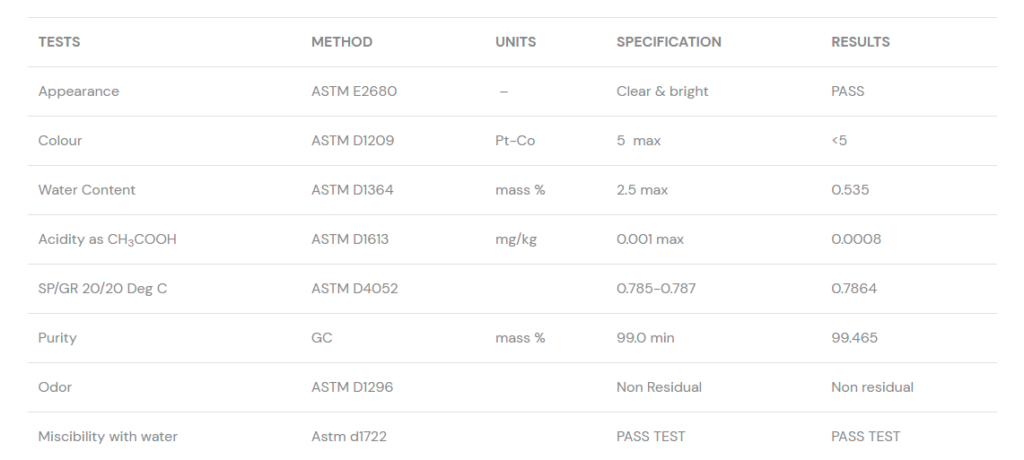Screen dimensions: 1024x460
Task: Click the SP/GR 20/20 Deg C label
Action: (x=103, y=289)
